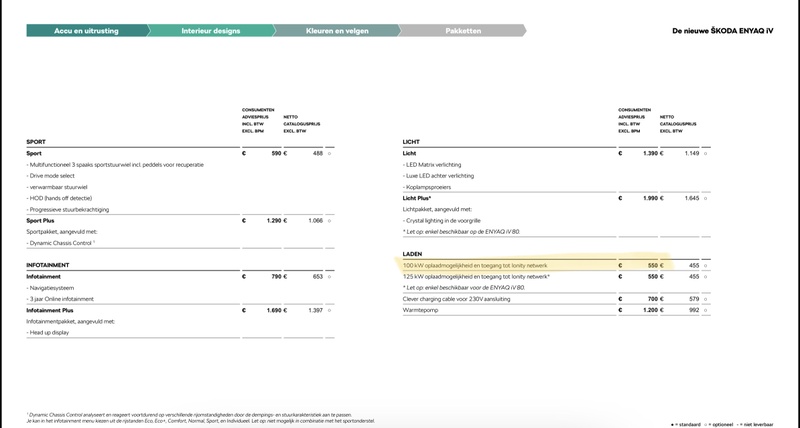Click the optional circle for 125 kW charging
The image size is (800, 428).
pyautogui.click(x=706, y=276)
